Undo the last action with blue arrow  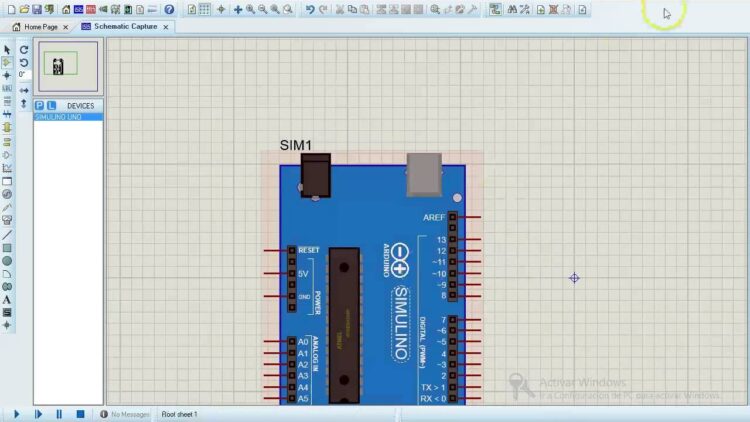(310, 10)
